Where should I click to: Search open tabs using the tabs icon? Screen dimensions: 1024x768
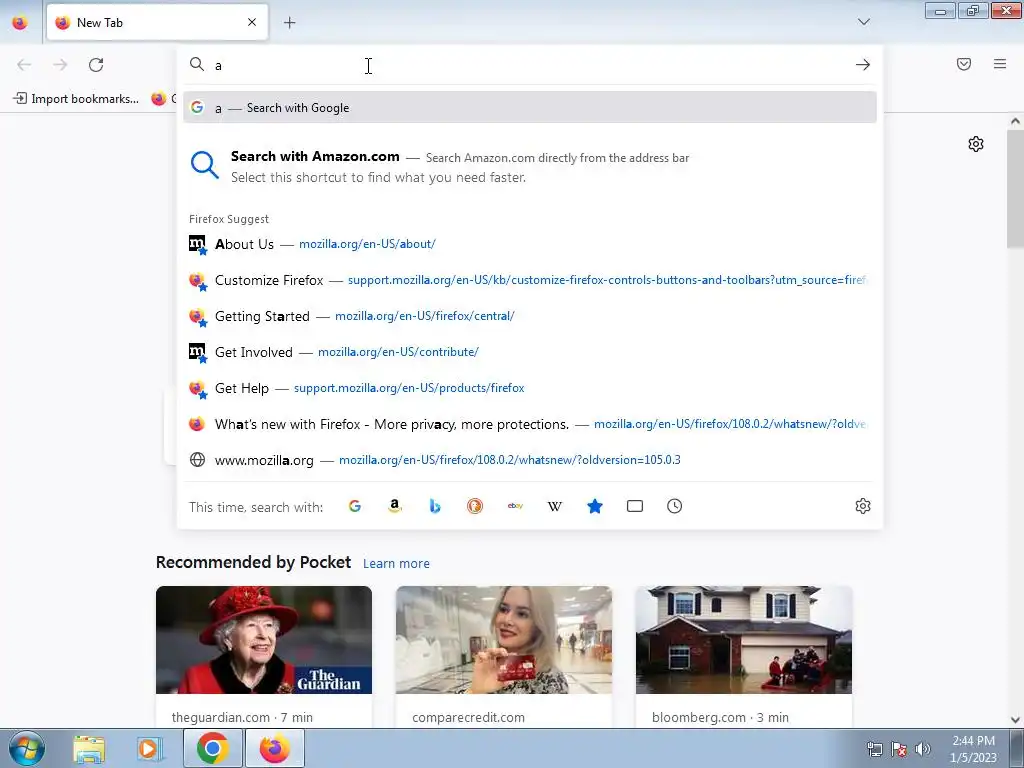(635, 506)
